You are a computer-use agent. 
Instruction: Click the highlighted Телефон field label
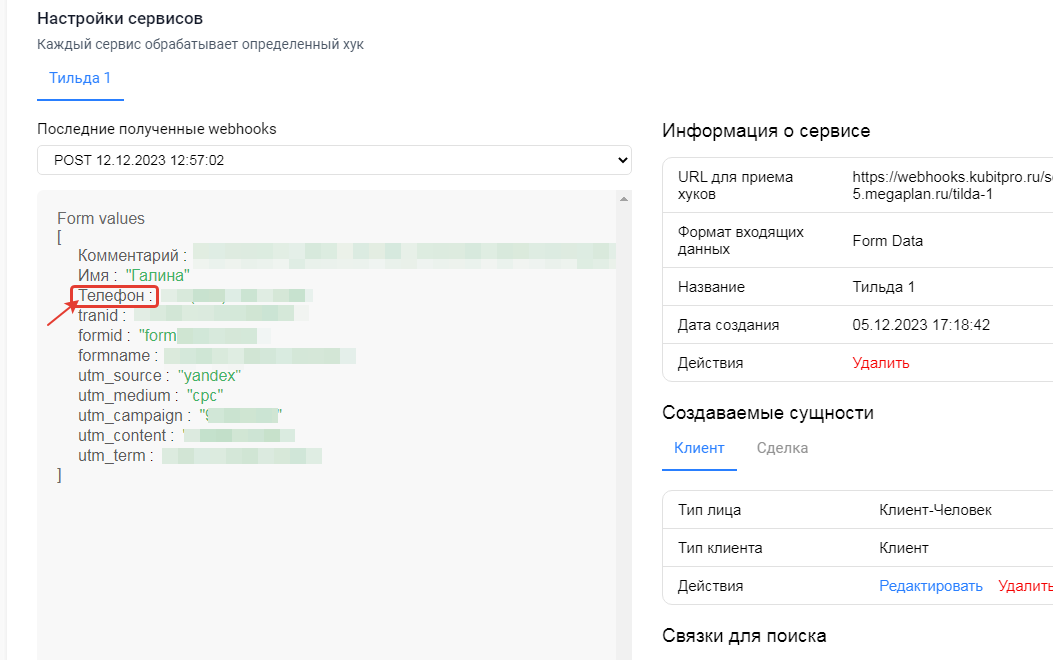pyautogui.click(x=116, y=296)
